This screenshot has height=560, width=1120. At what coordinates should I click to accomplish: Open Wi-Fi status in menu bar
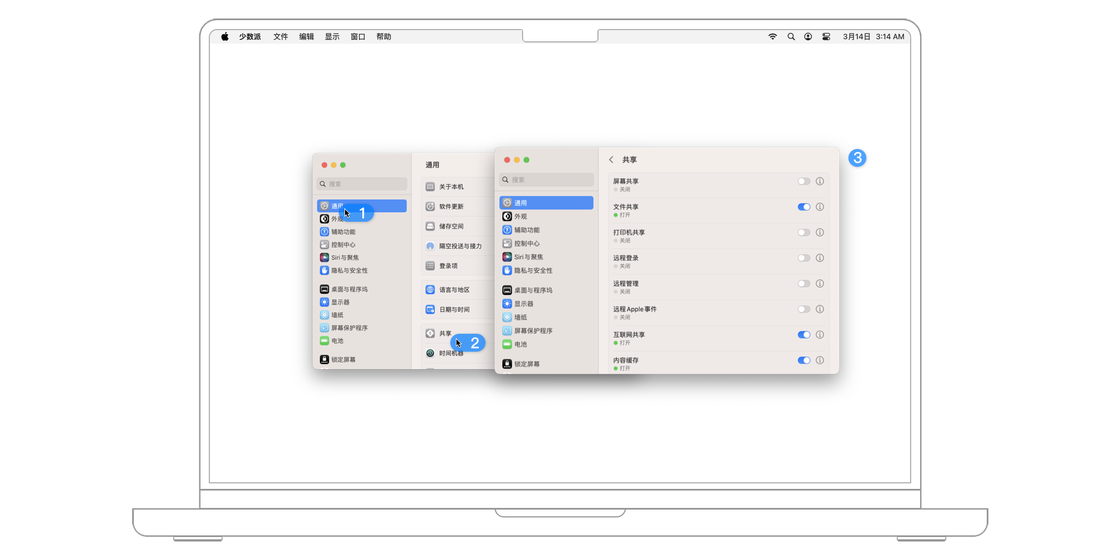[772, 36]
